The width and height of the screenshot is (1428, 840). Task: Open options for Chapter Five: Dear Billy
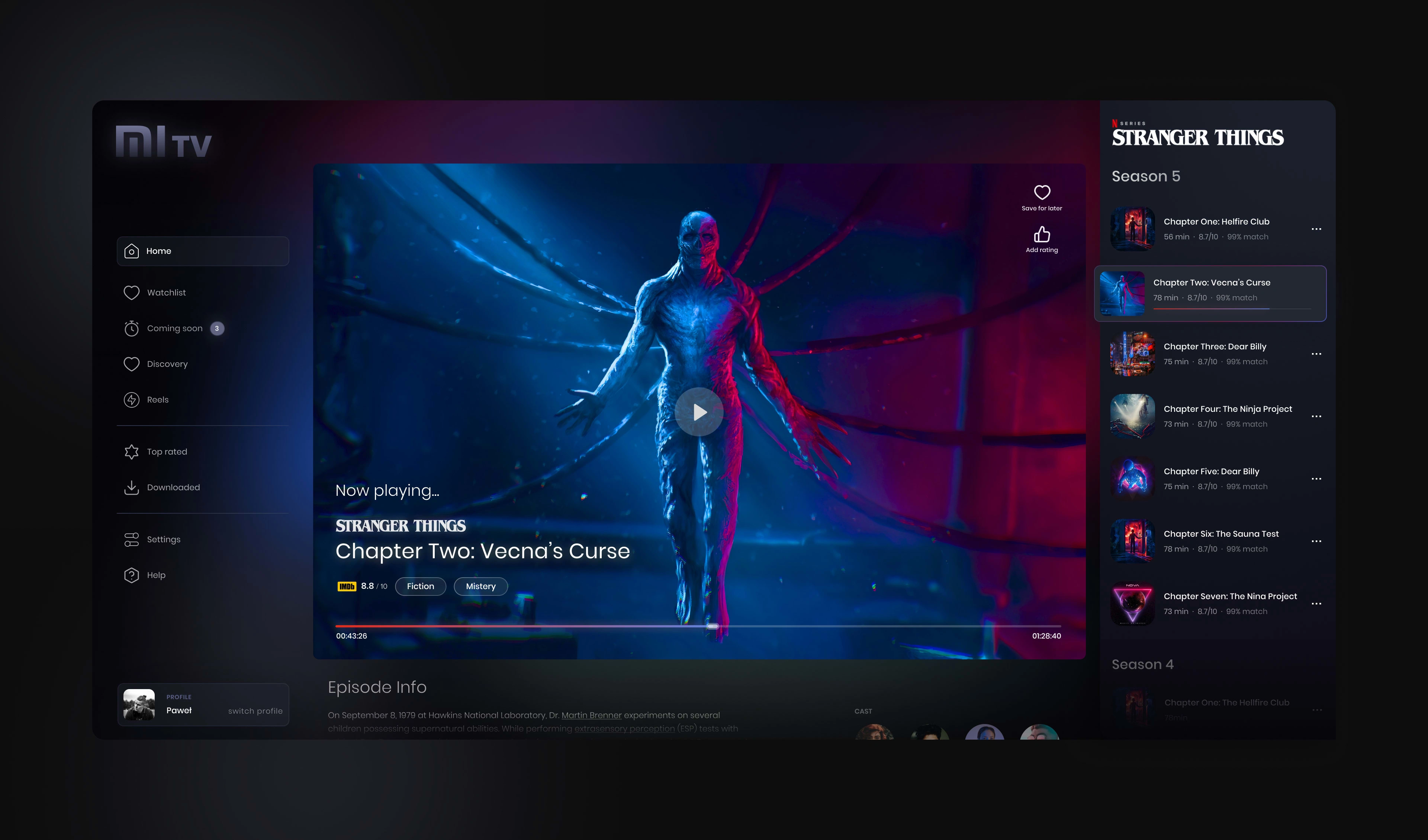tap(1316, 479)
